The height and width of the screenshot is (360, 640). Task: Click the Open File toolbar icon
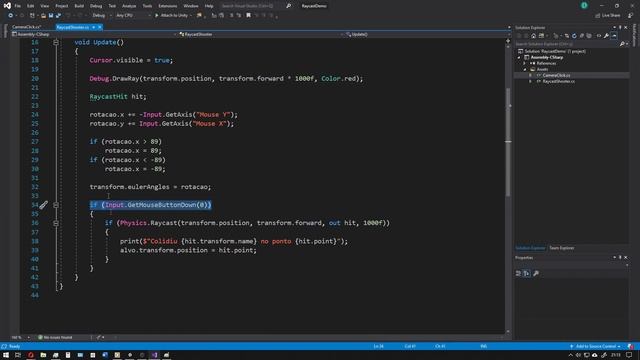(x=43, y=16)
